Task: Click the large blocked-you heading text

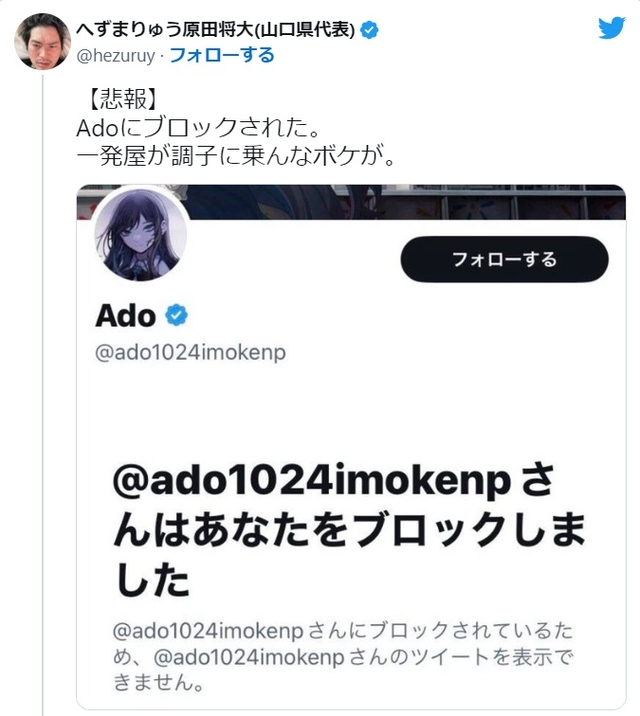Action: coord(349,530)
